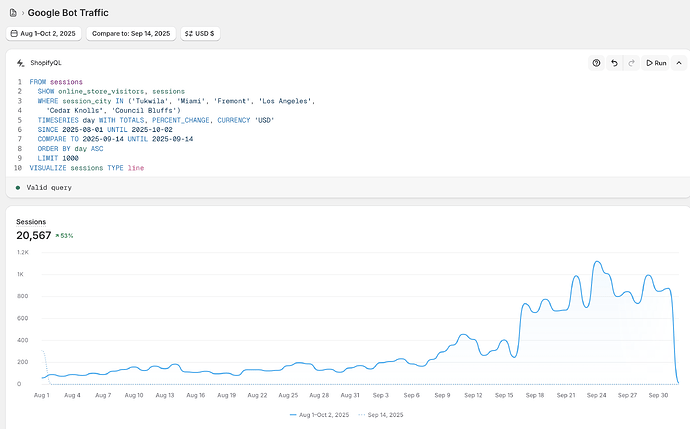
Task: Click the currency exchange icon beside USD
Action: [190, 34]
